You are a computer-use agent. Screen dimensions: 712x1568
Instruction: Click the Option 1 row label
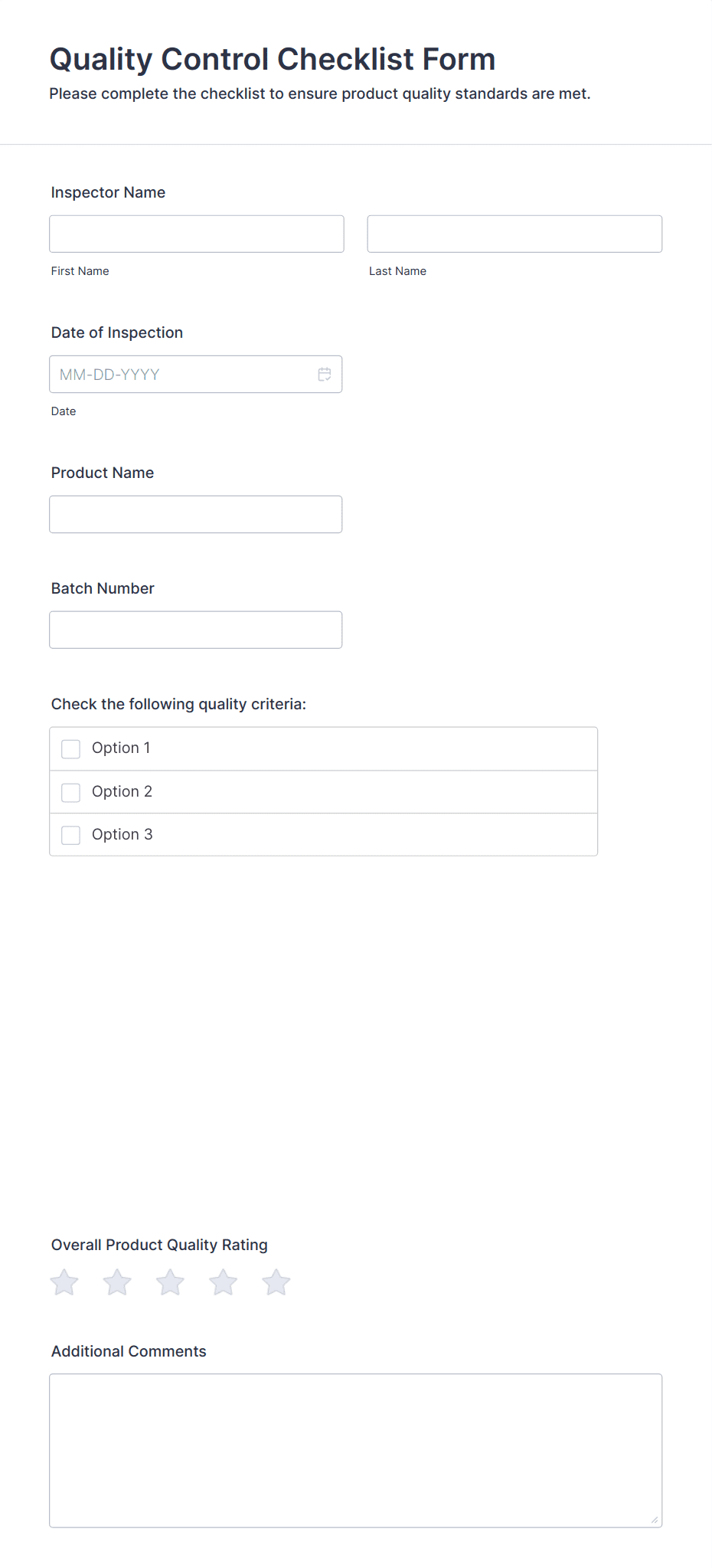121,748
